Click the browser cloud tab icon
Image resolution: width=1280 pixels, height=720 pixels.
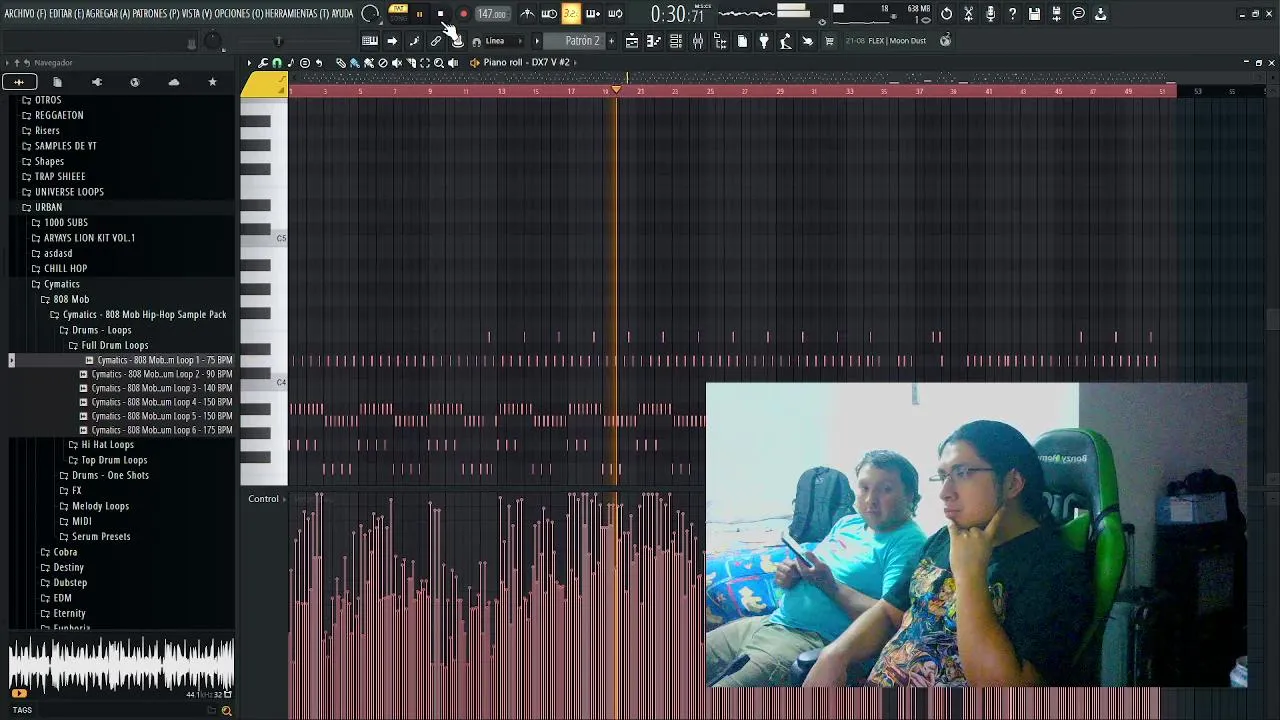tap(174, 82)
